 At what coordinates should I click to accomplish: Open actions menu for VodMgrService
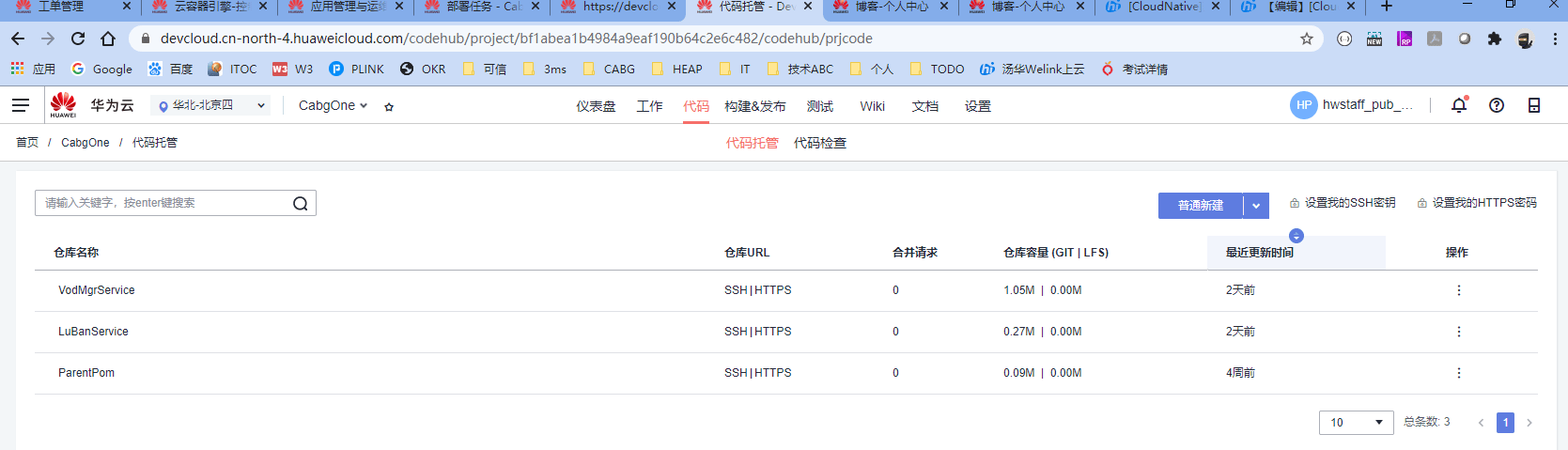pos(1459,290)
